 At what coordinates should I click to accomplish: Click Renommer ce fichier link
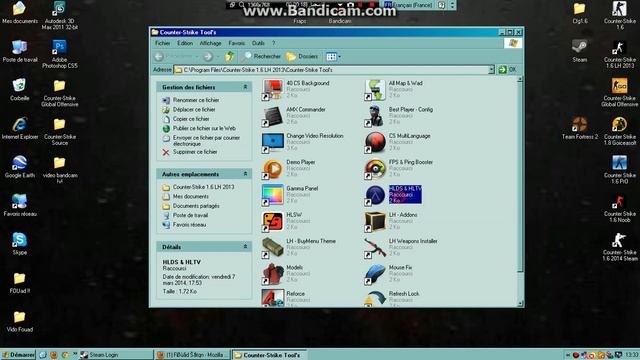pyautogui.click(x=196, y=100)
